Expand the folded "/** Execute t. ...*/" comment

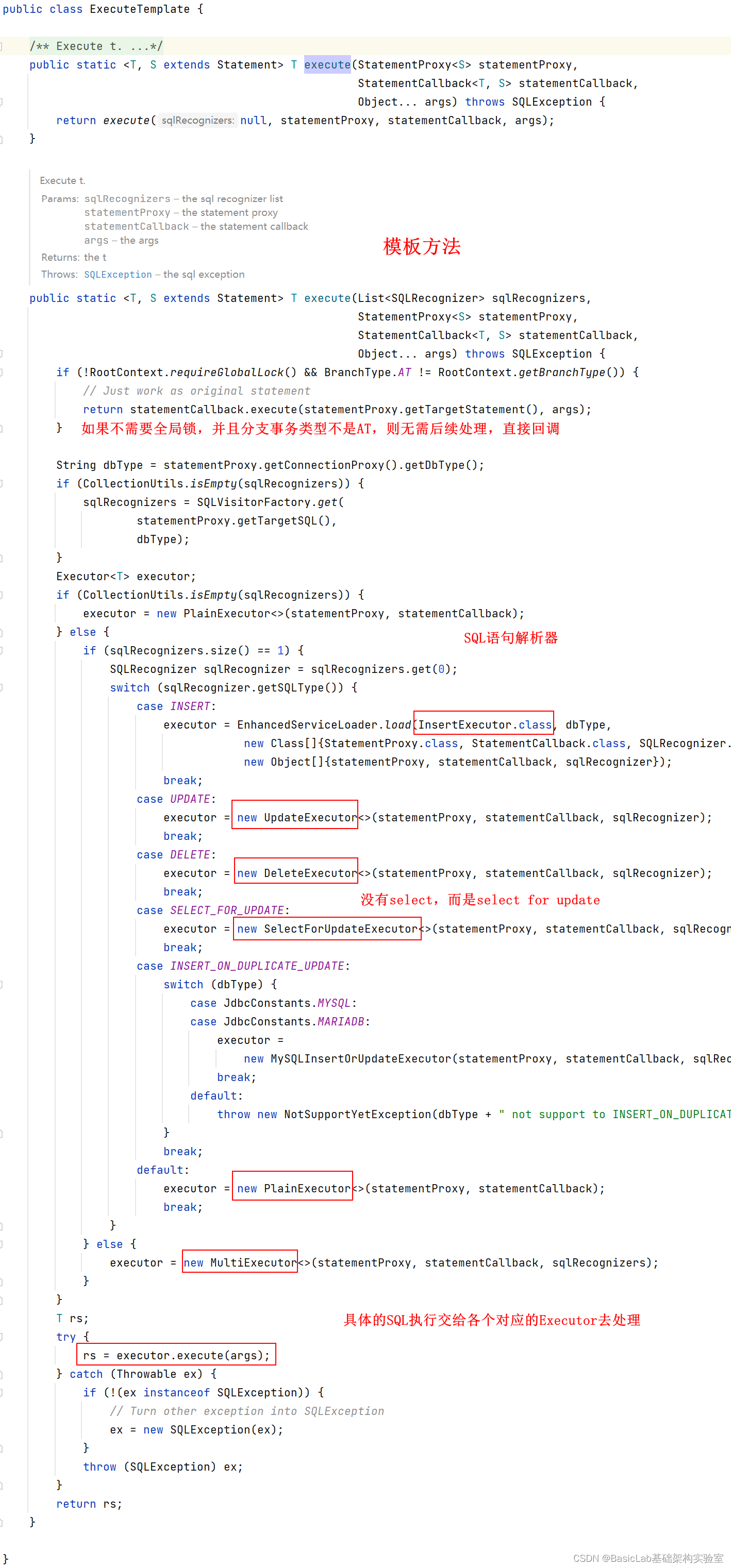96,46
